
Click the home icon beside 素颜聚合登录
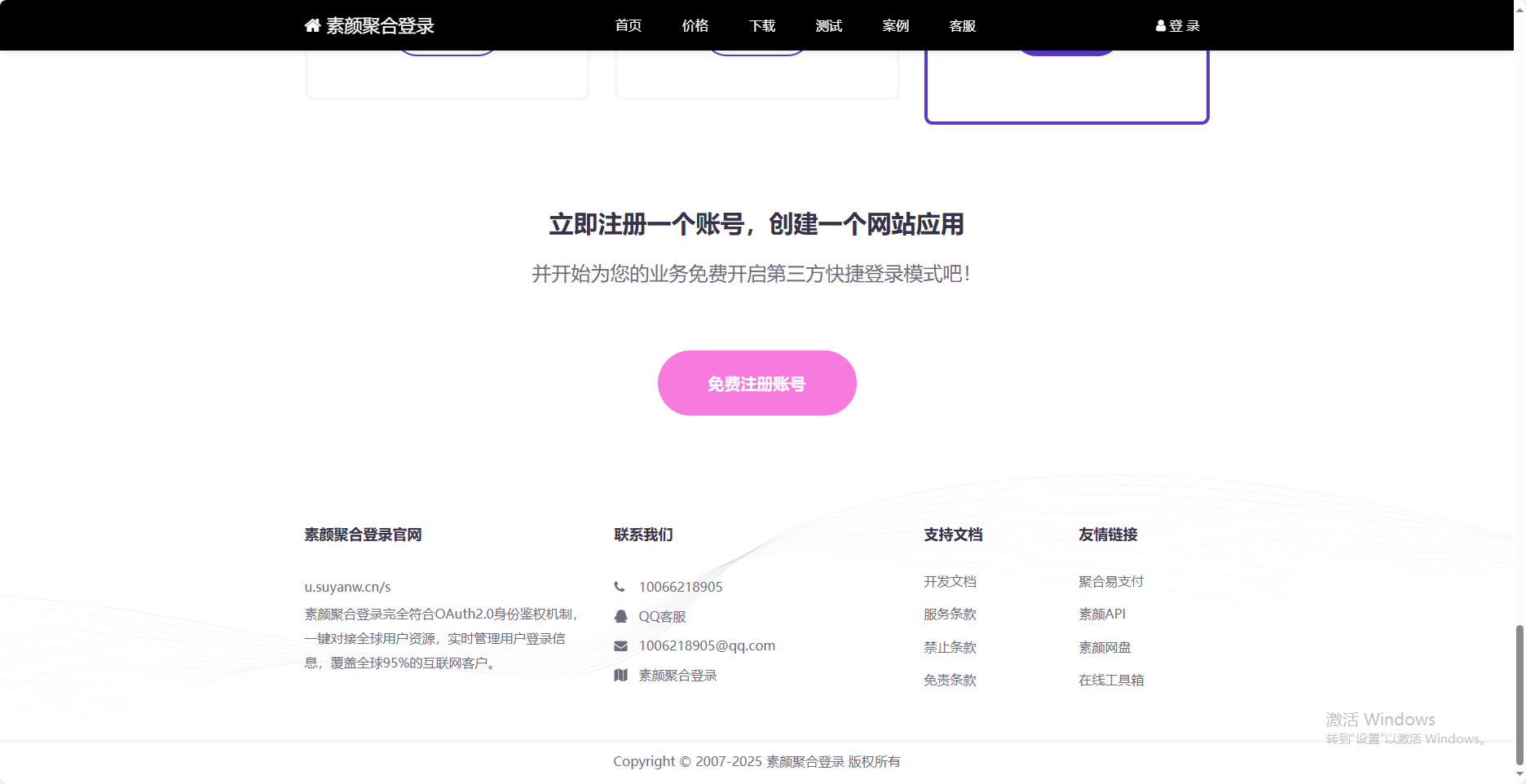coord(311,24)
